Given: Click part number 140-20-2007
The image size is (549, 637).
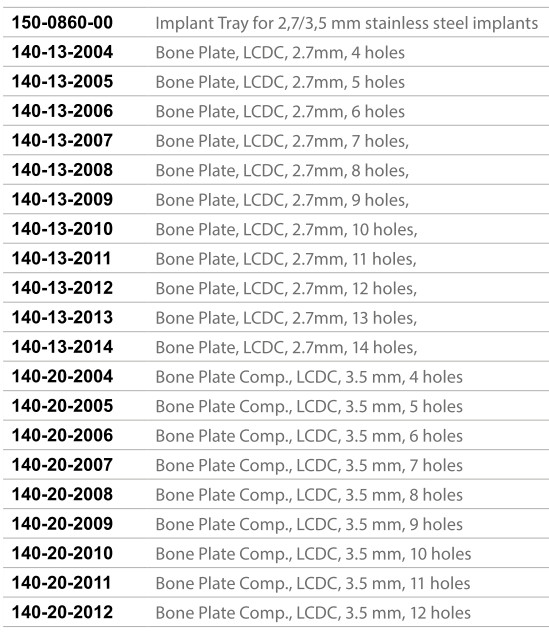Looking at the screenshot, I should tap(62, 465).
